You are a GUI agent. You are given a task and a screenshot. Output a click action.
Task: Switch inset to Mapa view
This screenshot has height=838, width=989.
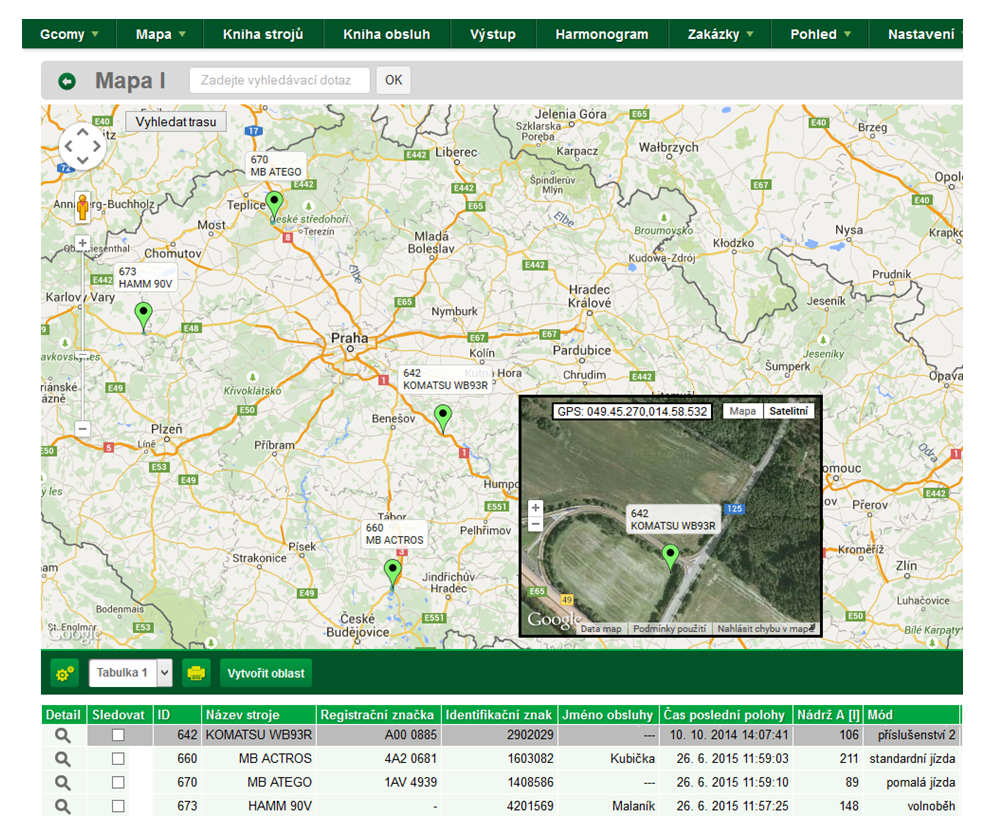pos(742,411)
